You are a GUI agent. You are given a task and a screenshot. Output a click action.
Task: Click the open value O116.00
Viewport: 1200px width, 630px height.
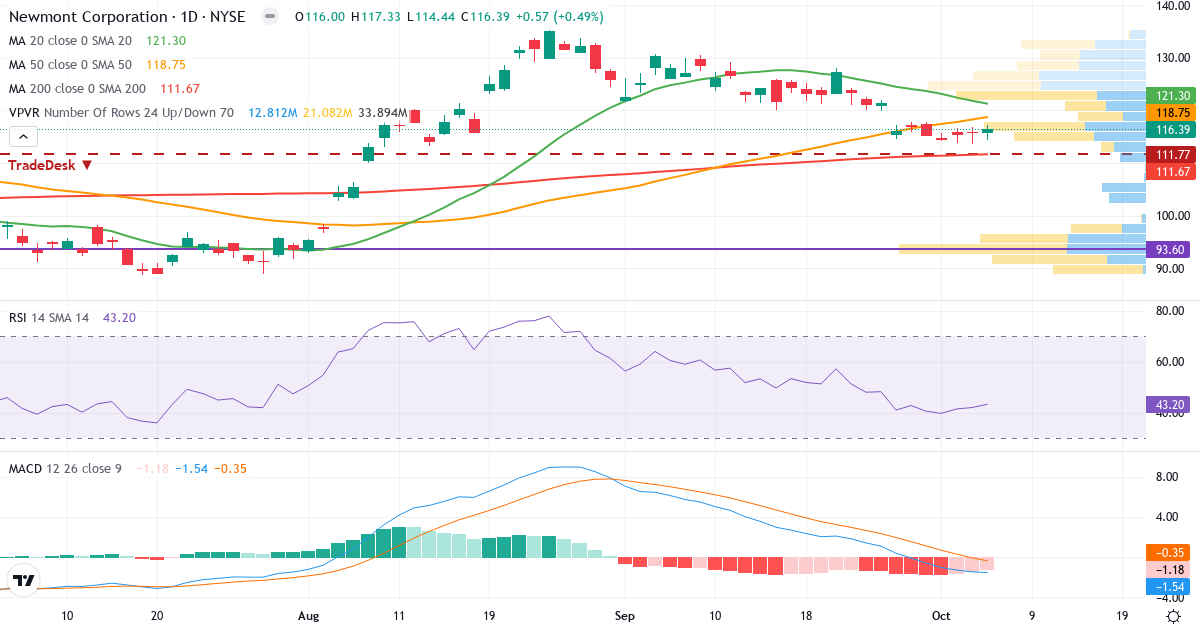click(321, 18)
